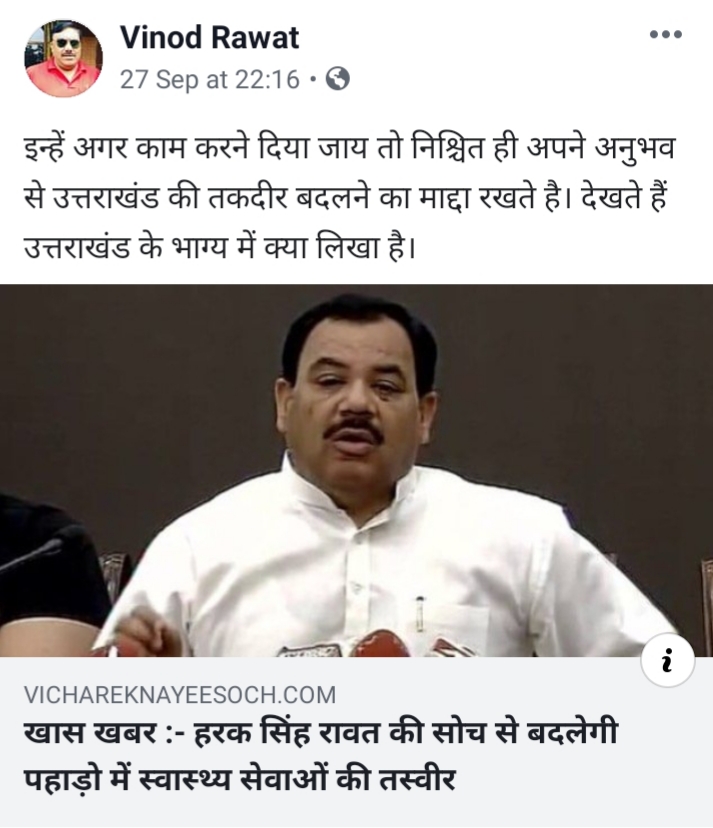Image resolution: width=713 pixels, height=828 pixels.
Task: Select the first line of Hindi post text
Action: (350, 149)
